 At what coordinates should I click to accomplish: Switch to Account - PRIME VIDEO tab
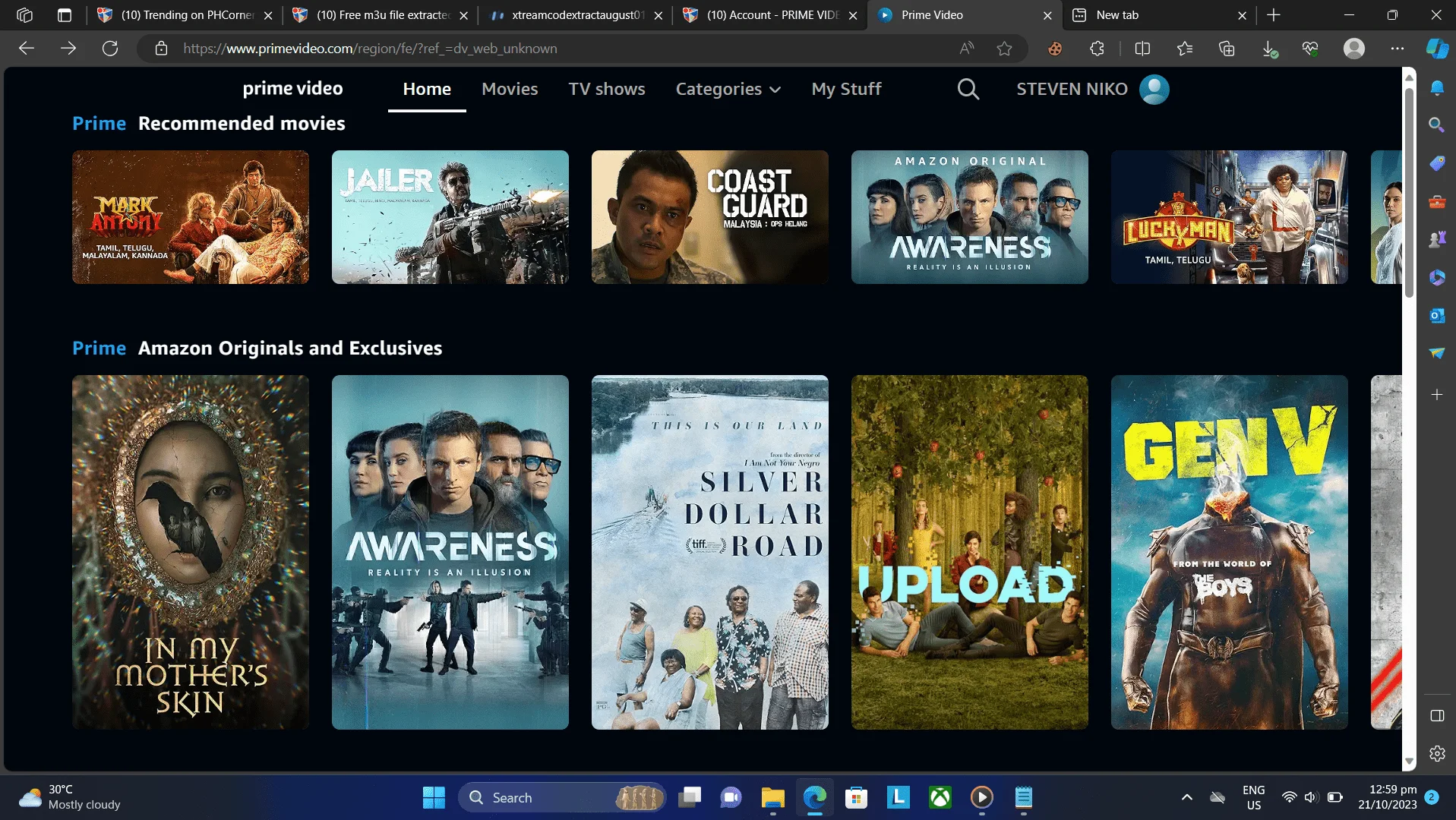coord(770,15)
